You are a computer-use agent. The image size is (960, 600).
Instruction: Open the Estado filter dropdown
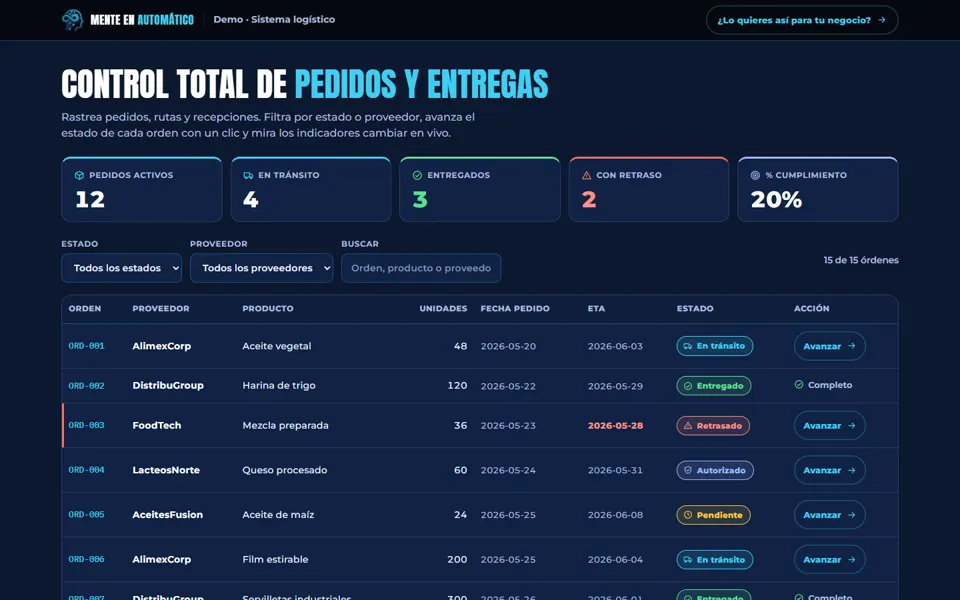point(121,268)
